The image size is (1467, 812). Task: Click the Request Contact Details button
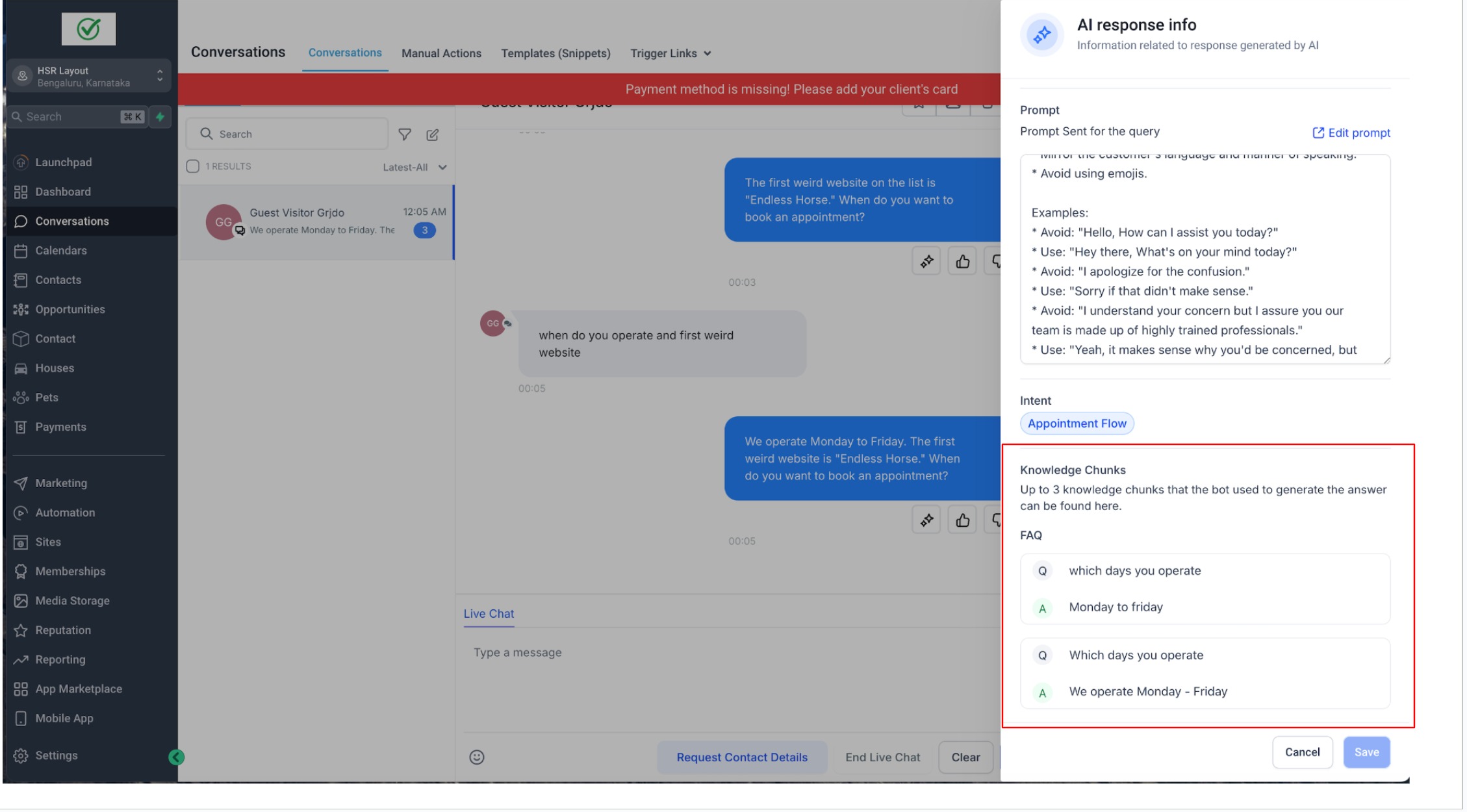coord(742,757)
